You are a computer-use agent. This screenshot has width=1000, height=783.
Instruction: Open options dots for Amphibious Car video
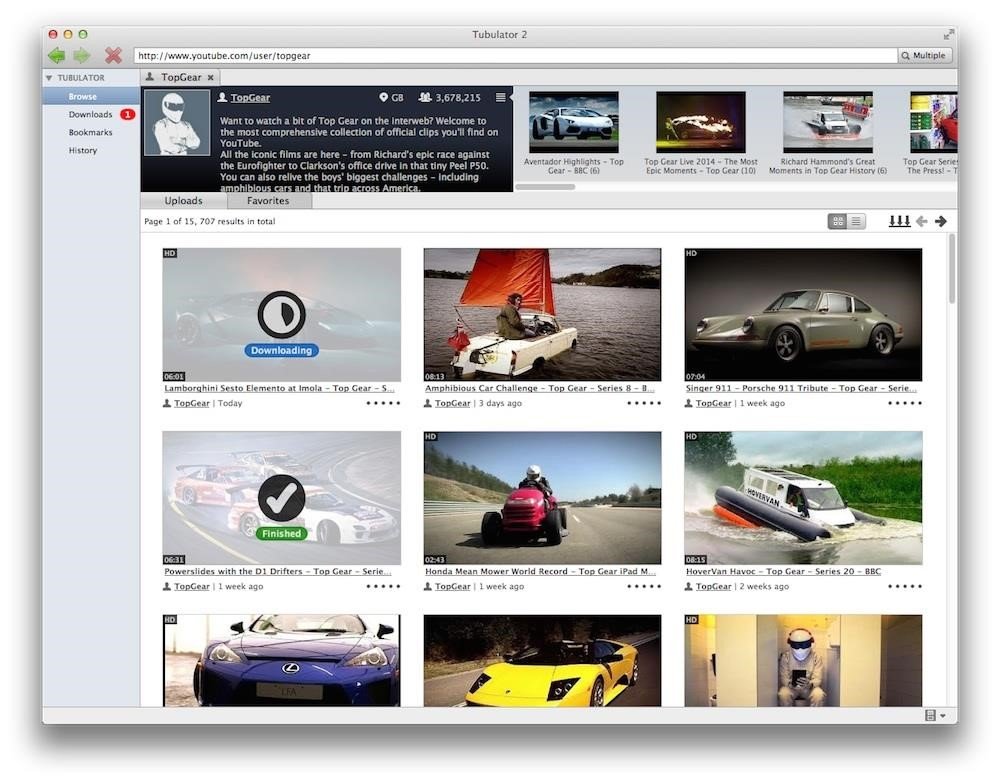[644, 403]
